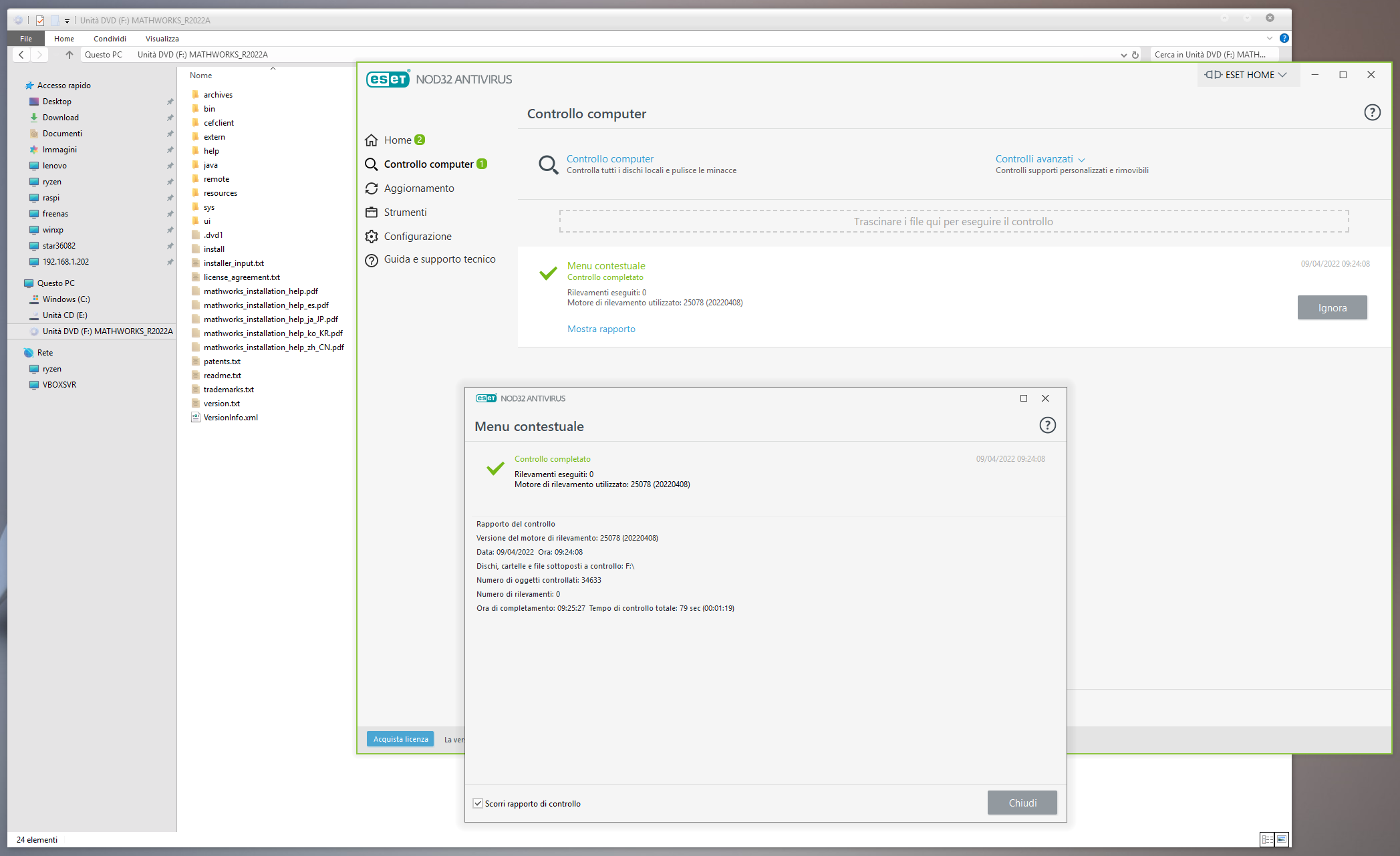Click Explorer back navigation arrow
This screenshot has width=1400, height=856.
(21, 55)
